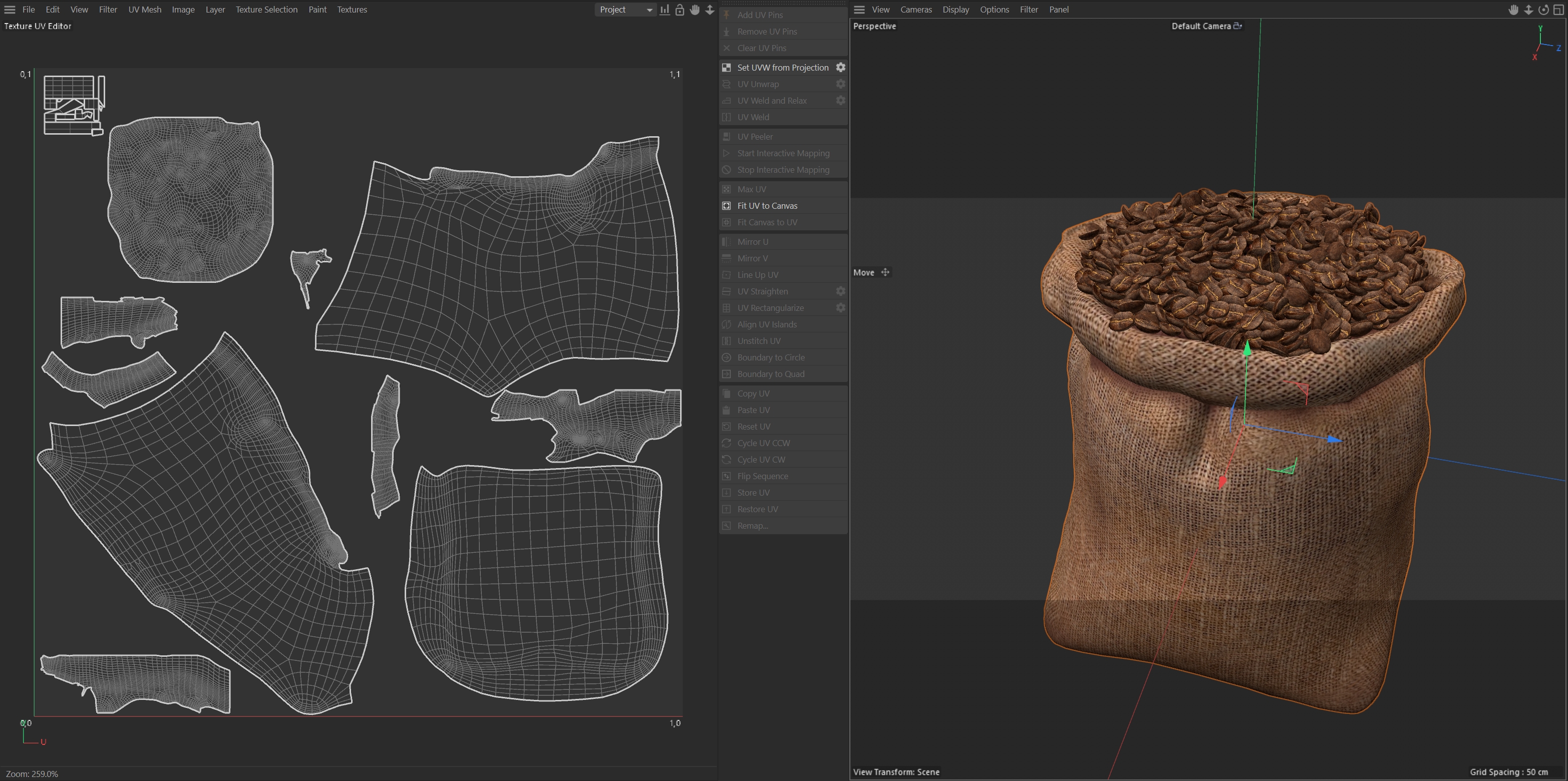Click the UV editor pan hand icon
Image resolution: width=1568 pixels, height=781 pixels.
click(695, 10)
